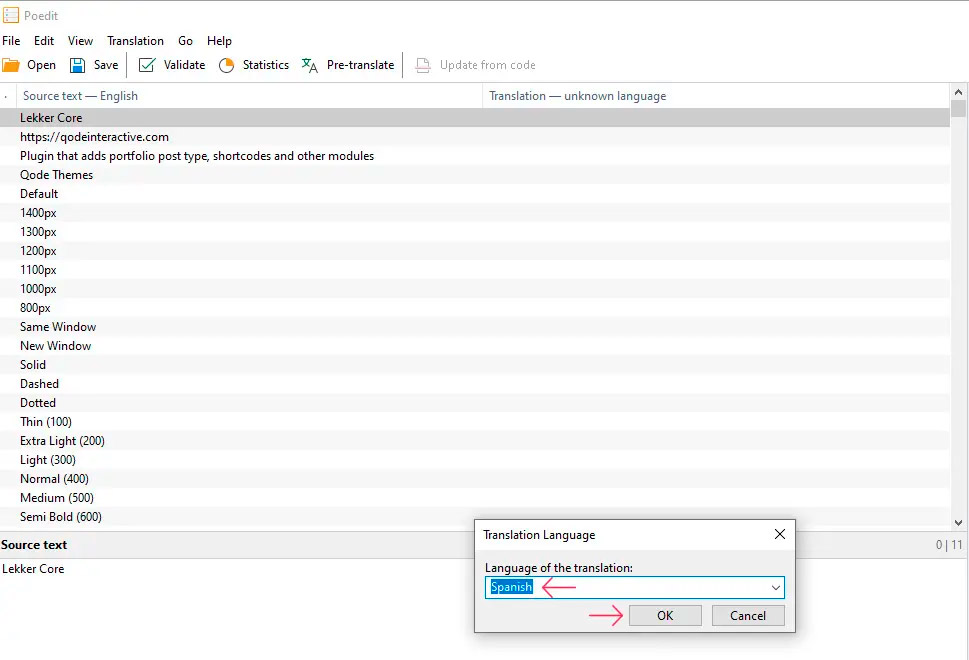The height and width of the screenshot is (660, 969).
Task: Open the View menu
Action: coord(80,41)
